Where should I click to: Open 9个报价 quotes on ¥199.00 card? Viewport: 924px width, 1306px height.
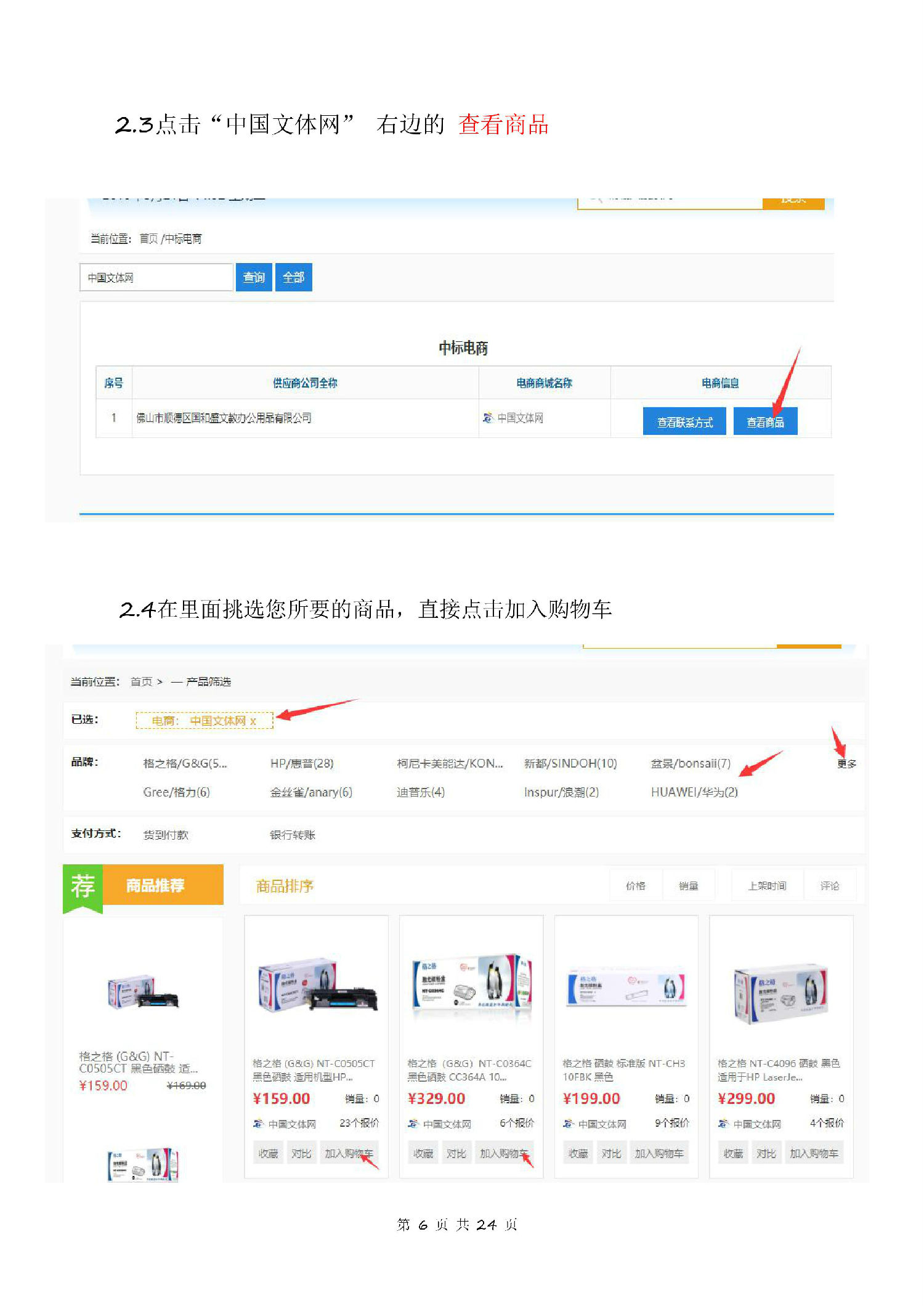tap(672, 1123)
